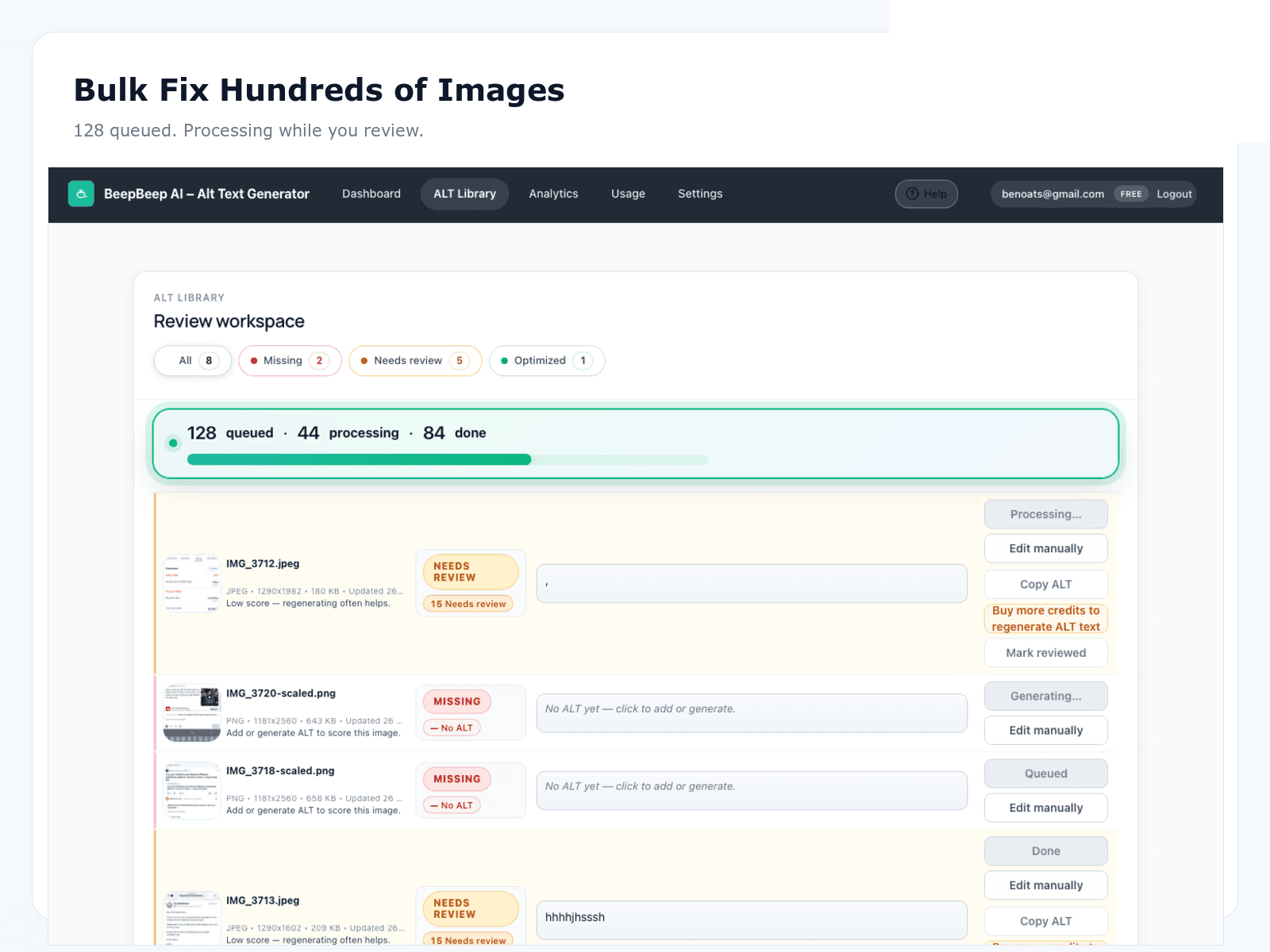Click the NEEDS REVIEW status for IMG_3712.jpeg
This screenshot has height=952, width=1270.
pyautogui.click(x=471, y=572)
